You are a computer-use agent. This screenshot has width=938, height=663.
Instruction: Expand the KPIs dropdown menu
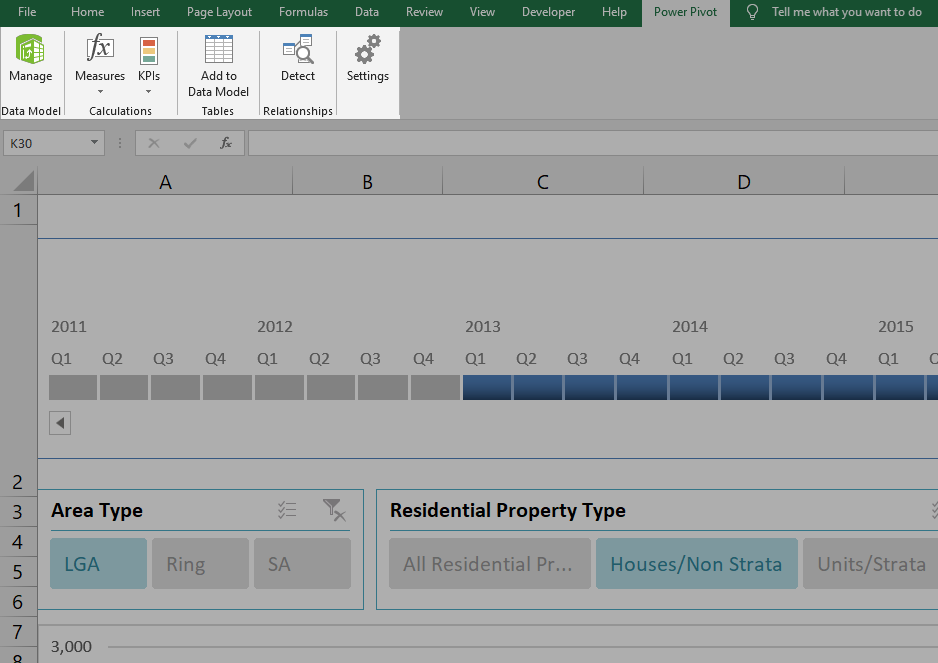148,89
